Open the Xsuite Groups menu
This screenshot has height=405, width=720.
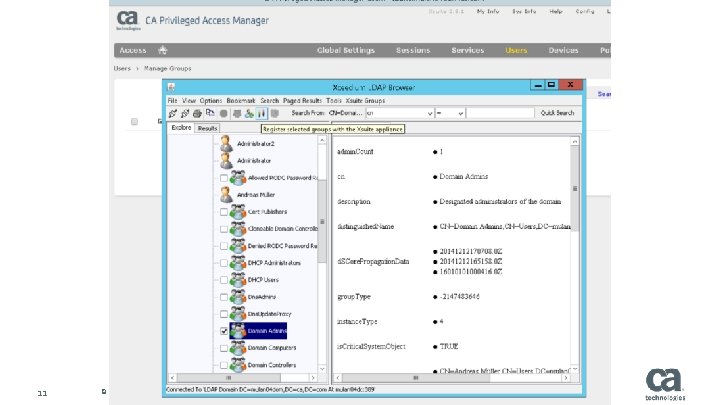pos(366,101)
